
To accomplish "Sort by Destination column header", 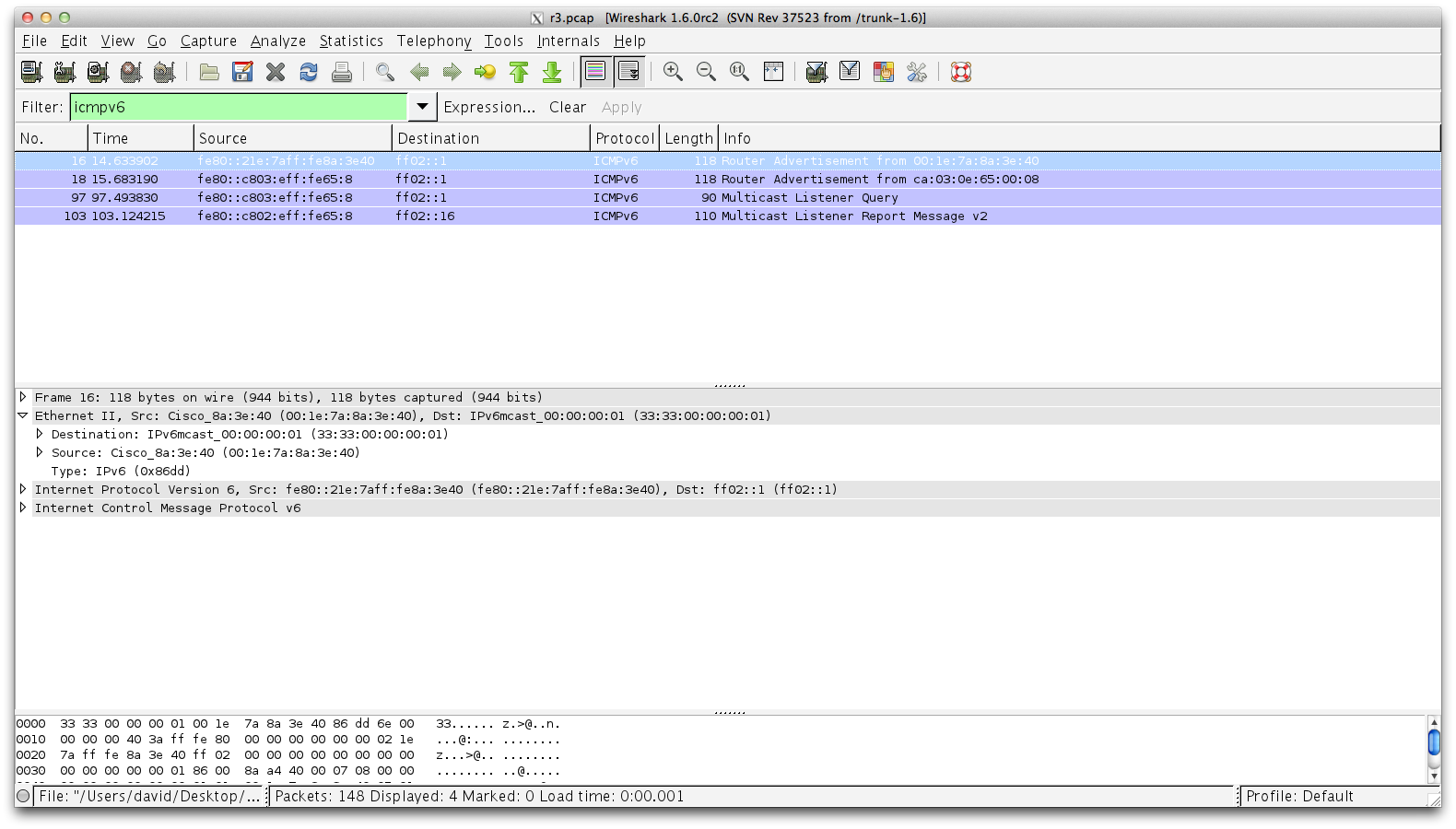I will tap(491, 138).
